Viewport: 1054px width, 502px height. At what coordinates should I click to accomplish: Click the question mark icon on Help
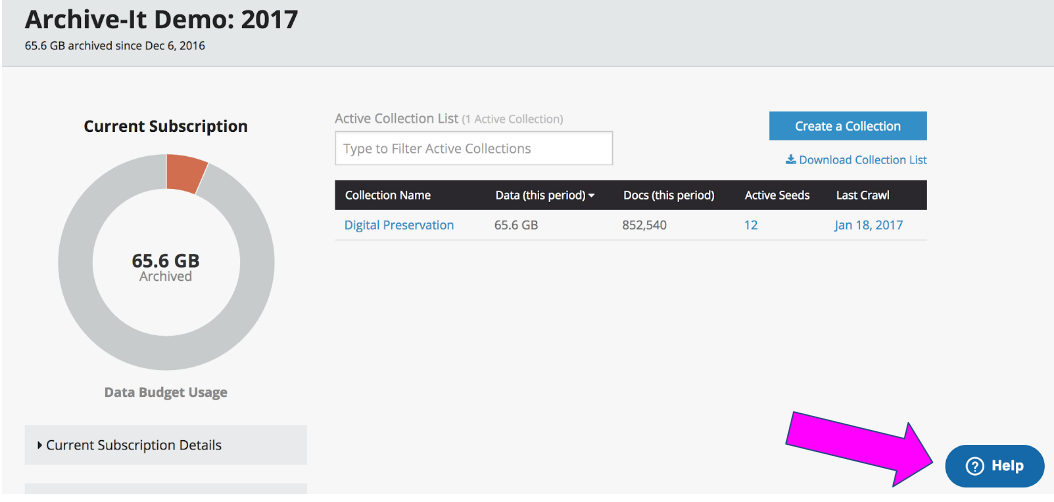975,466
